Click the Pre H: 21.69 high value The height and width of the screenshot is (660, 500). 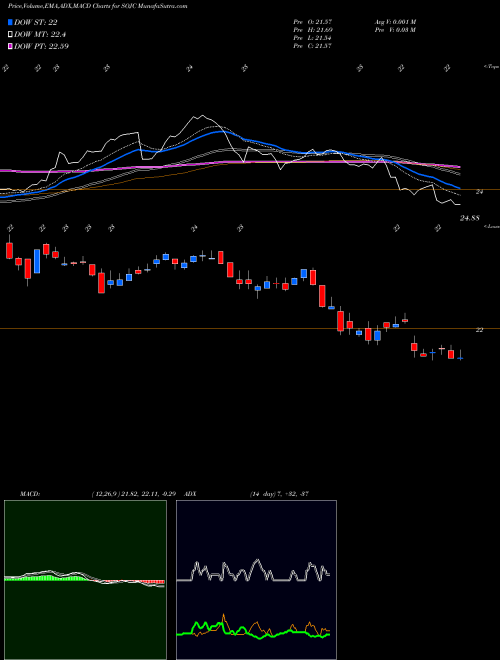(313, 30)
